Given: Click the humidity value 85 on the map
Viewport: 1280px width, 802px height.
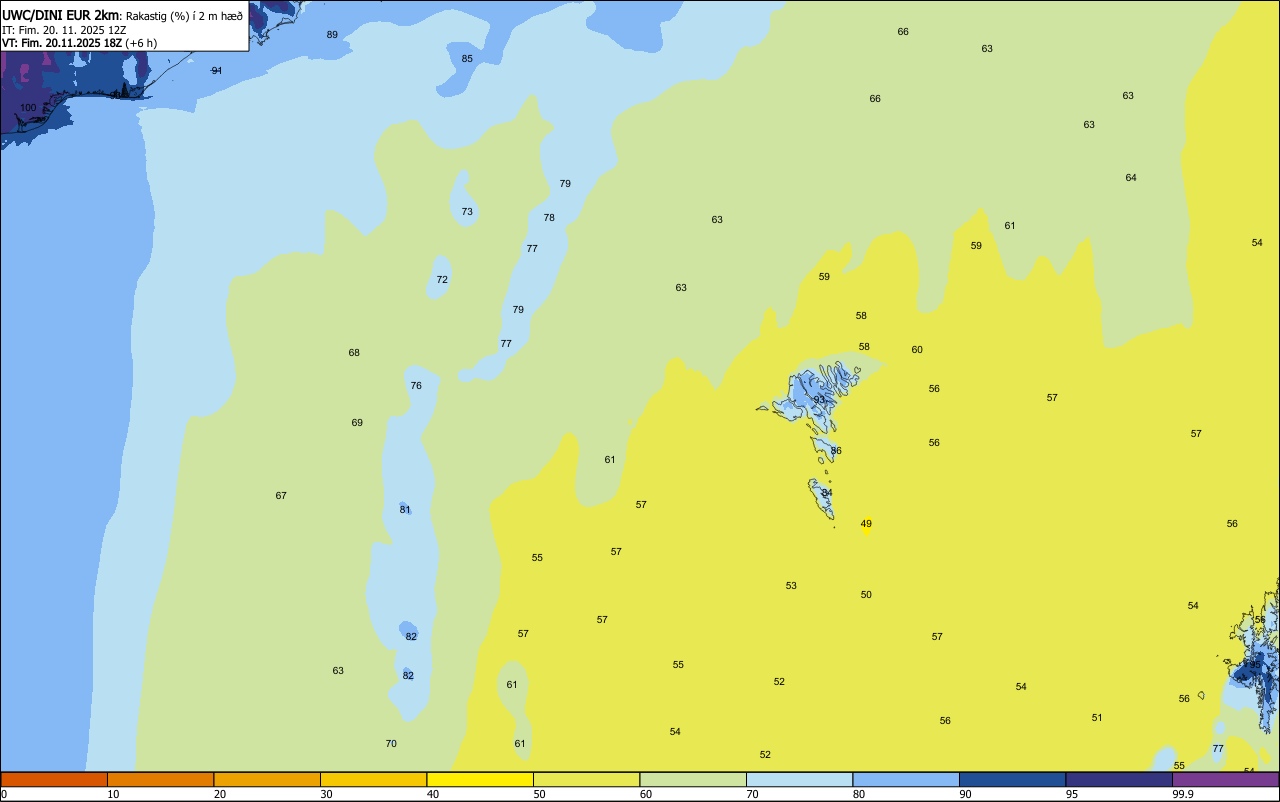Looking at the screenshot, I should [467, 58].
